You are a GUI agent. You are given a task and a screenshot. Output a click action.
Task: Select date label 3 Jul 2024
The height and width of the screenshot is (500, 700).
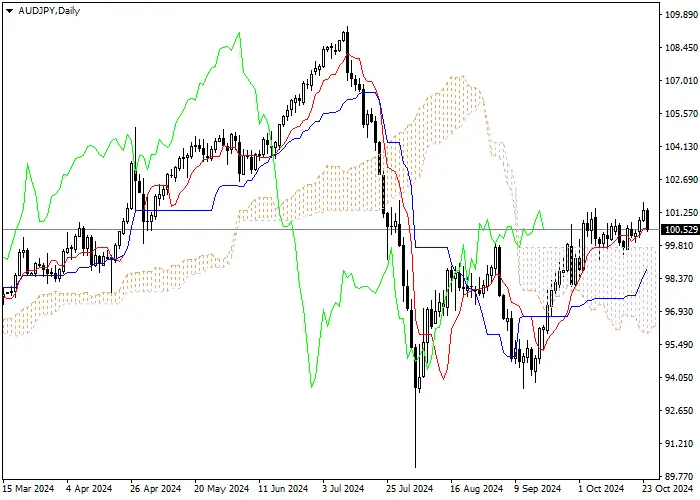coord(344,489)
